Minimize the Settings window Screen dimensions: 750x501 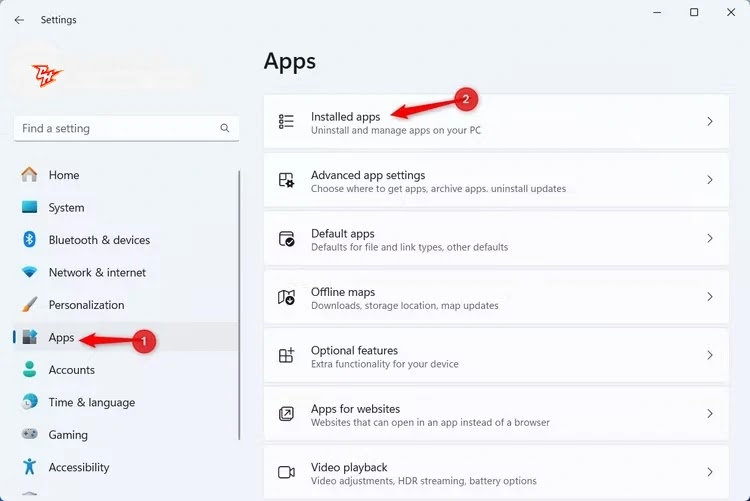click(657, 12)
